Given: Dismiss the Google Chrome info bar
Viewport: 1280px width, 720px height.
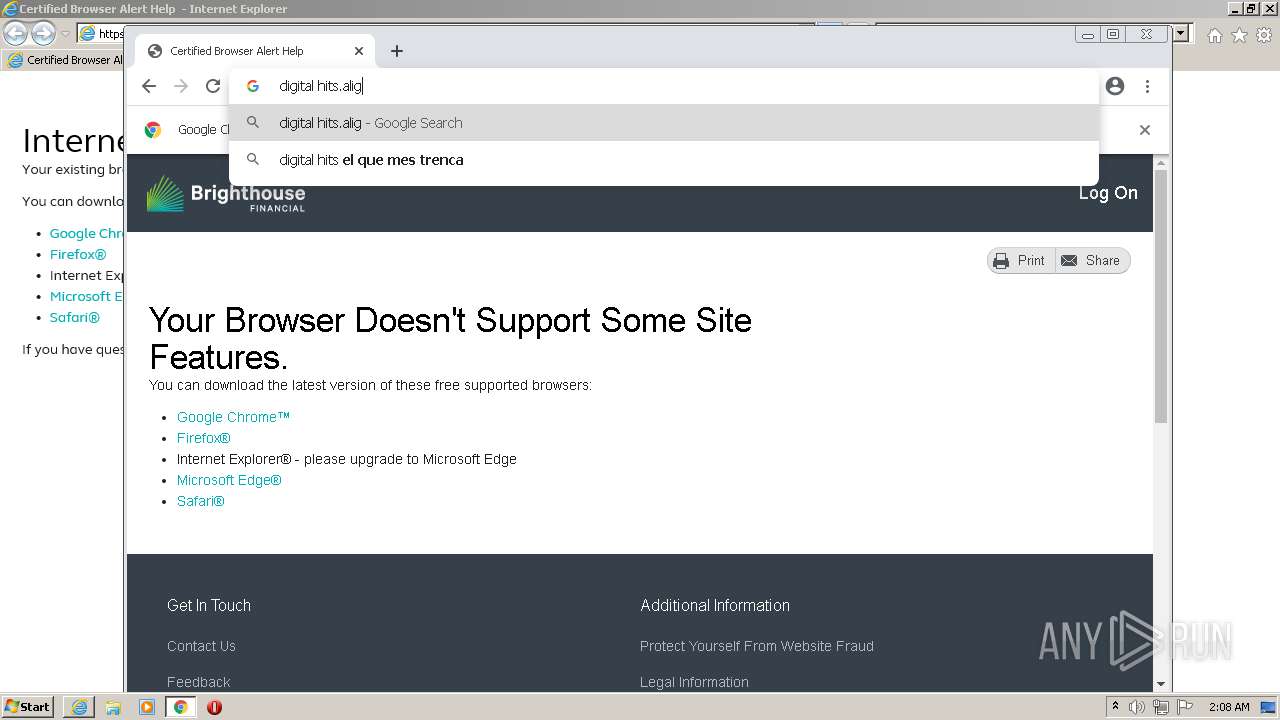Looking at the screenshot, I should point(1145,130).
